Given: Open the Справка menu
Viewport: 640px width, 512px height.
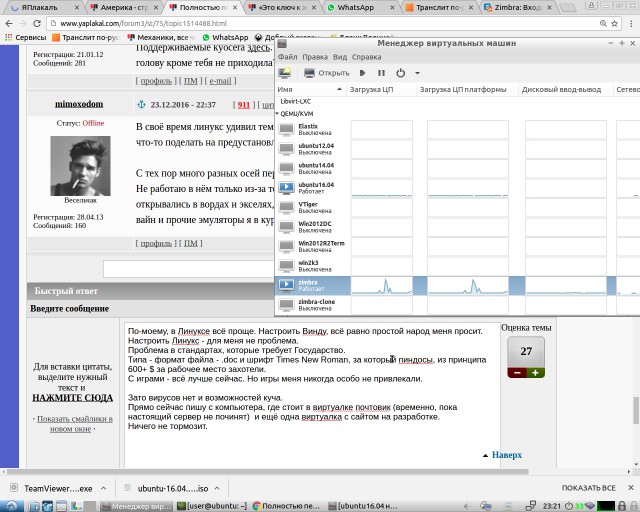Looking at the screenshot, I should coord(367,57).
